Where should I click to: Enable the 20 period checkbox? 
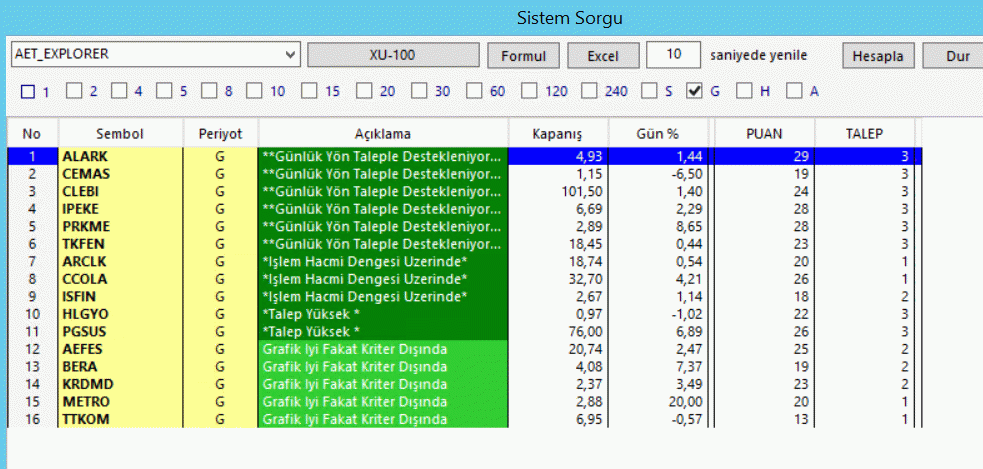(364, 92)
